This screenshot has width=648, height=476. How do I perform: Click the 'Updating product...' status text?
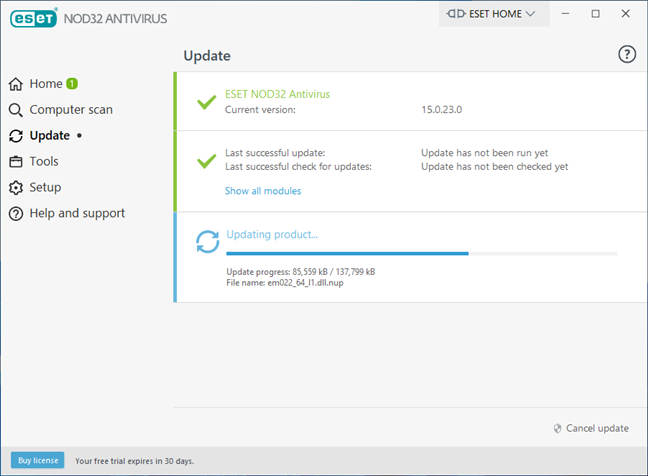tap(272, 235)
